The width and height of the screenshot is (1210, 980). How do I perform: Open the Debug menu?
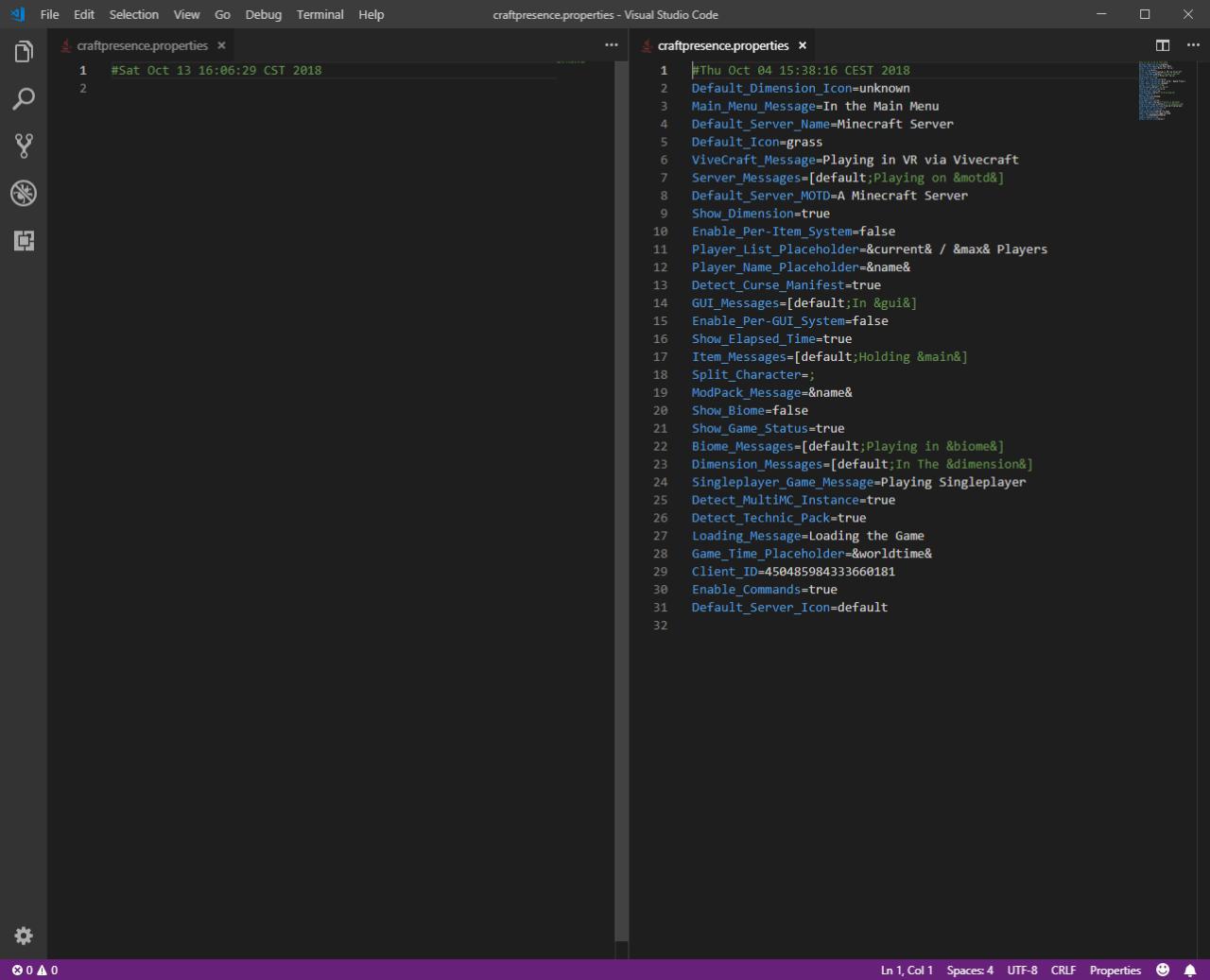click(x=263, y=14)
